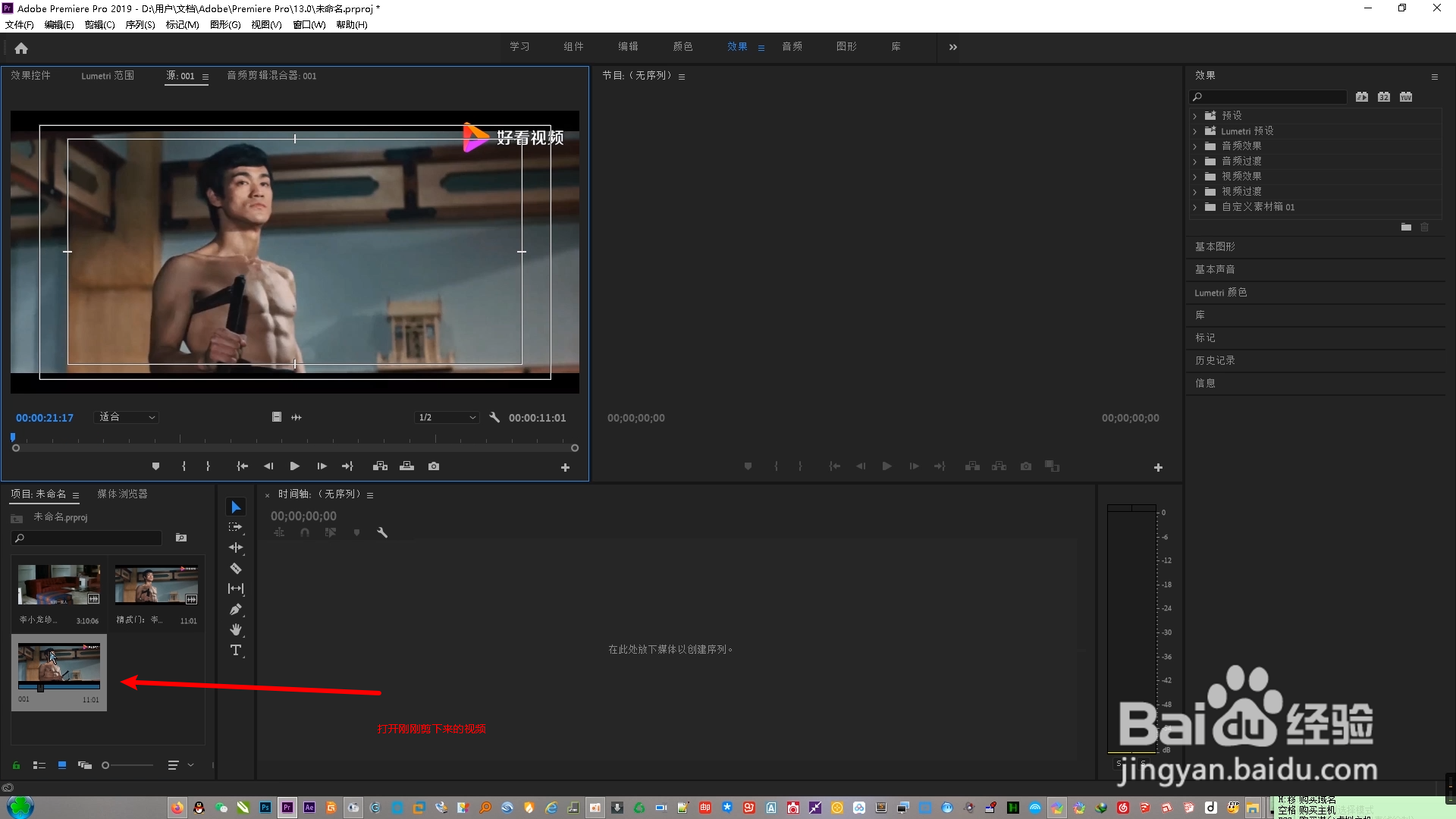1456x819 pixels.
Task: Expand the 音频效果 folder
Action: (1195, 146)
